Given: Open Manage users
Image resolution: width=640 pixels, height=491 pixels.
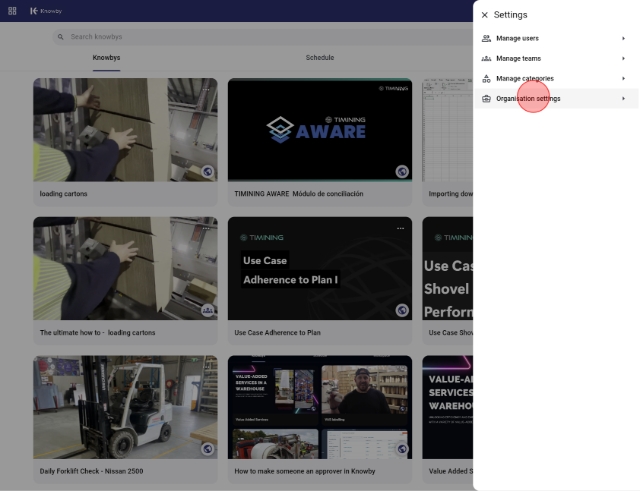Looking at the screenshot, I should pyautogui.click(x=556, y=38).
